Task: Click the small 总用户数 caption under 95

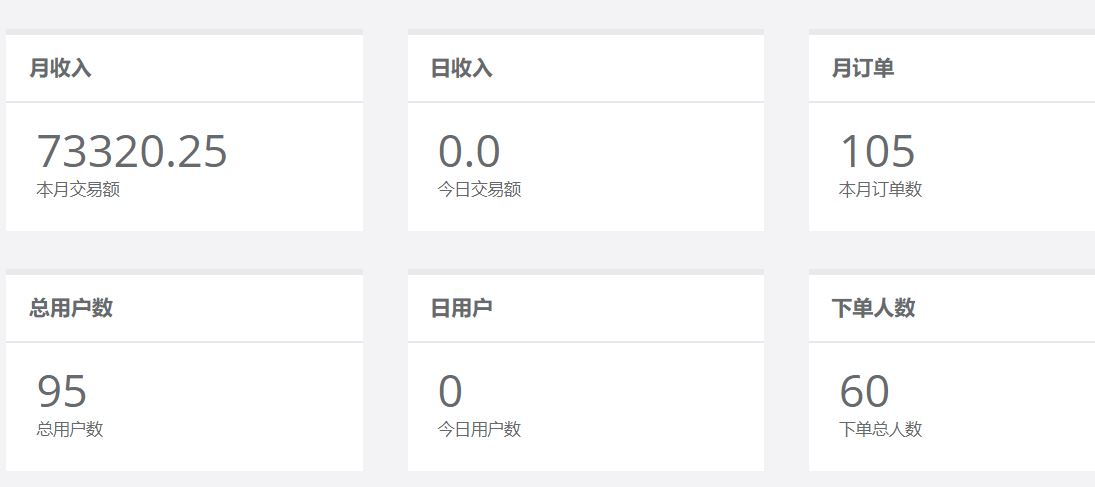Action: click(70, 430)
